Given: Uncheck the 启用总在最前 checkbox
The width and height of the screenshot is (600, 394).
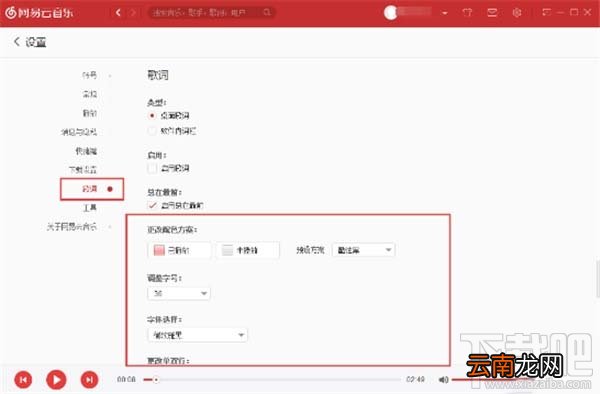Looking at the screenshot, I should coord(152,205).
